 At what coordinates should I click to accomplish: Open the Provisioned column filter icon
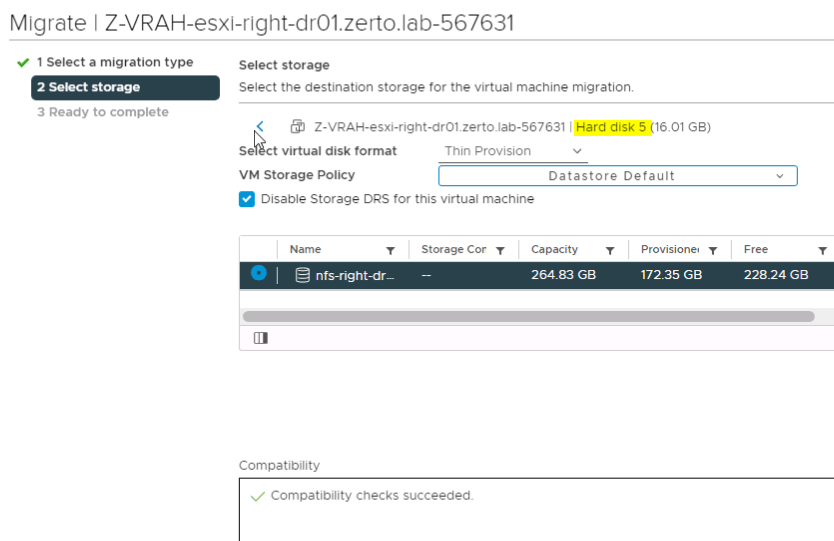(x=713, y=250)
